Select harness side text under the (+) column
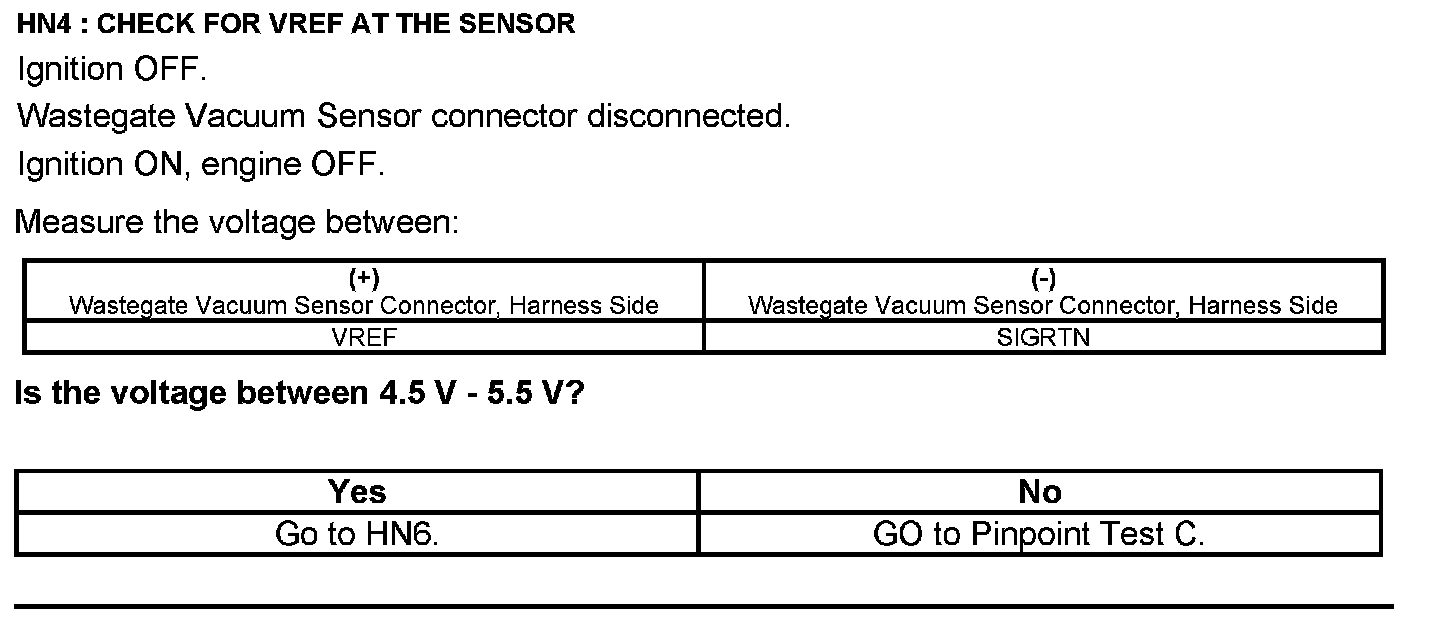This screenshot has height=626, width=1440. pos(363,305)
